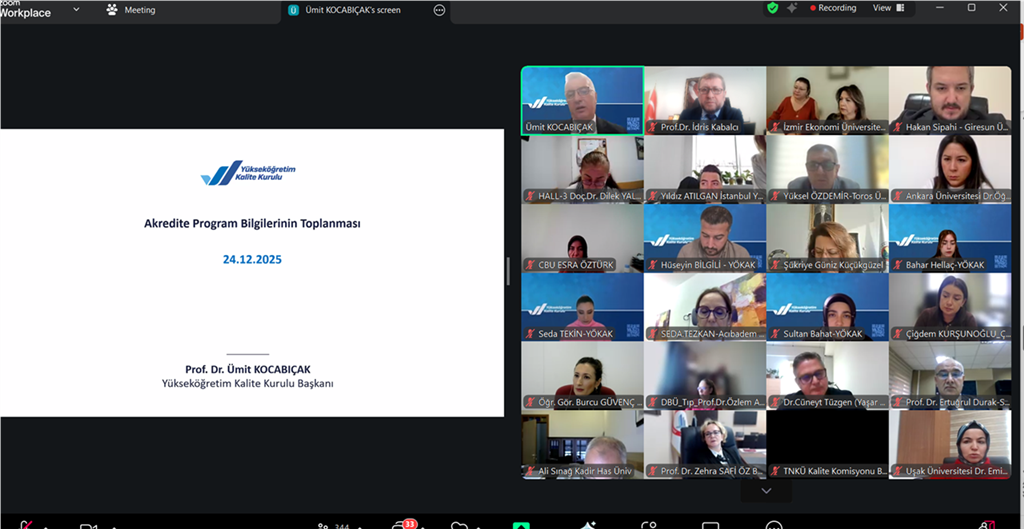This screenshot has height=529, width=1024.
Task: Click the green Share Screen icon
Action: 521,525
